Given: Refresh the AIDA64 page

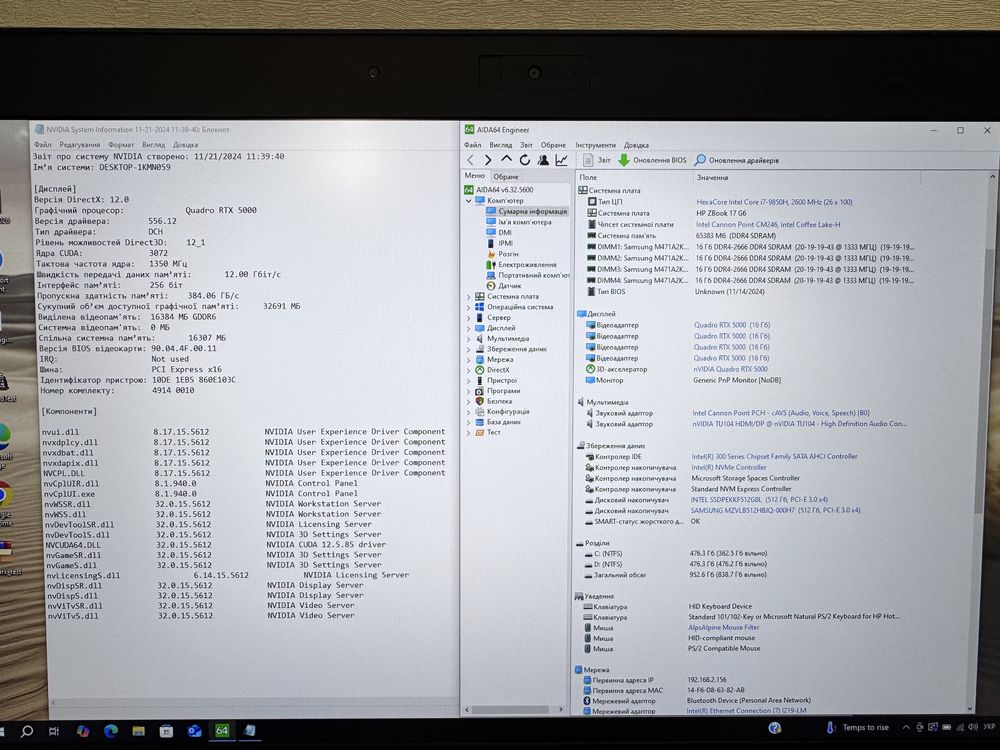Looking at the screenshot, I should coord(524,160).
